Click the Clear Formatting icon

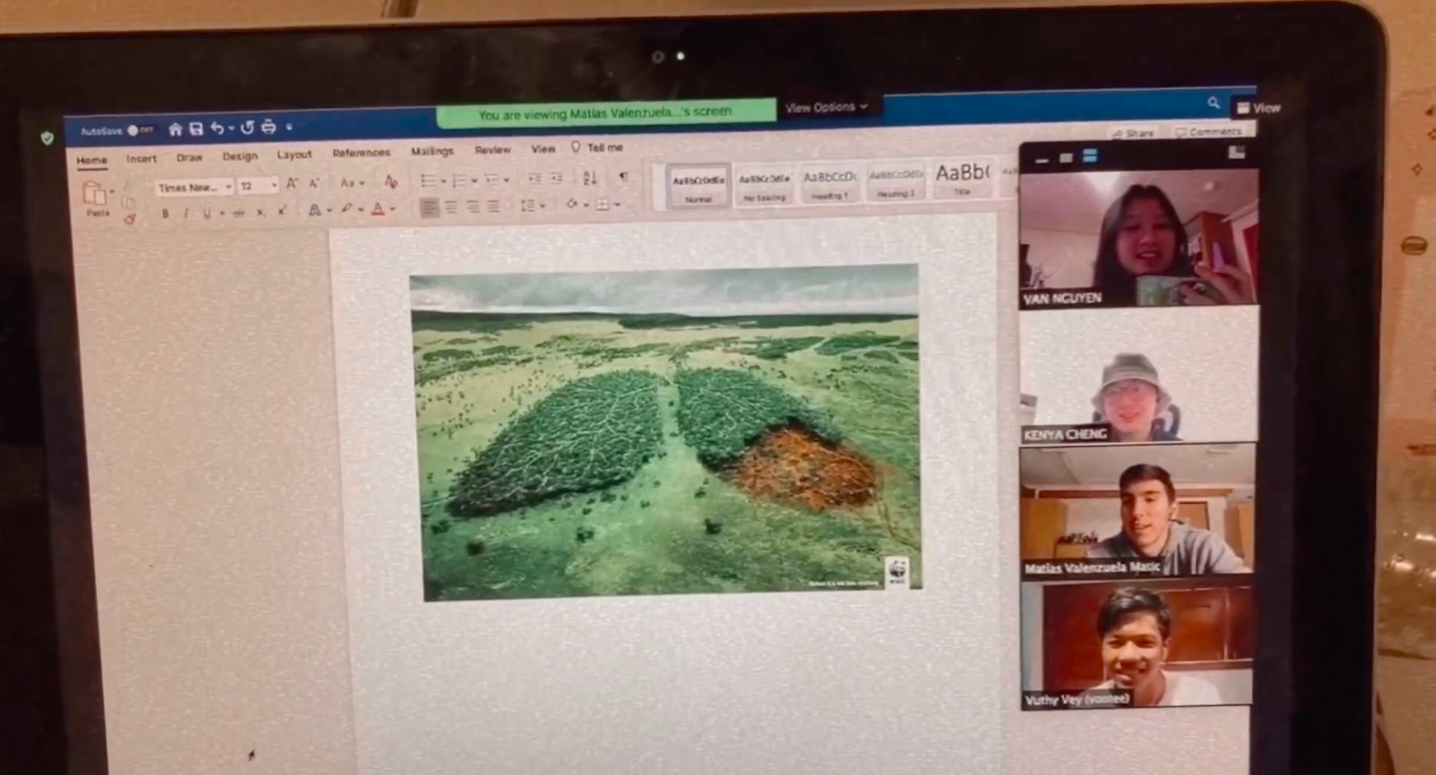tap(391, 181)
